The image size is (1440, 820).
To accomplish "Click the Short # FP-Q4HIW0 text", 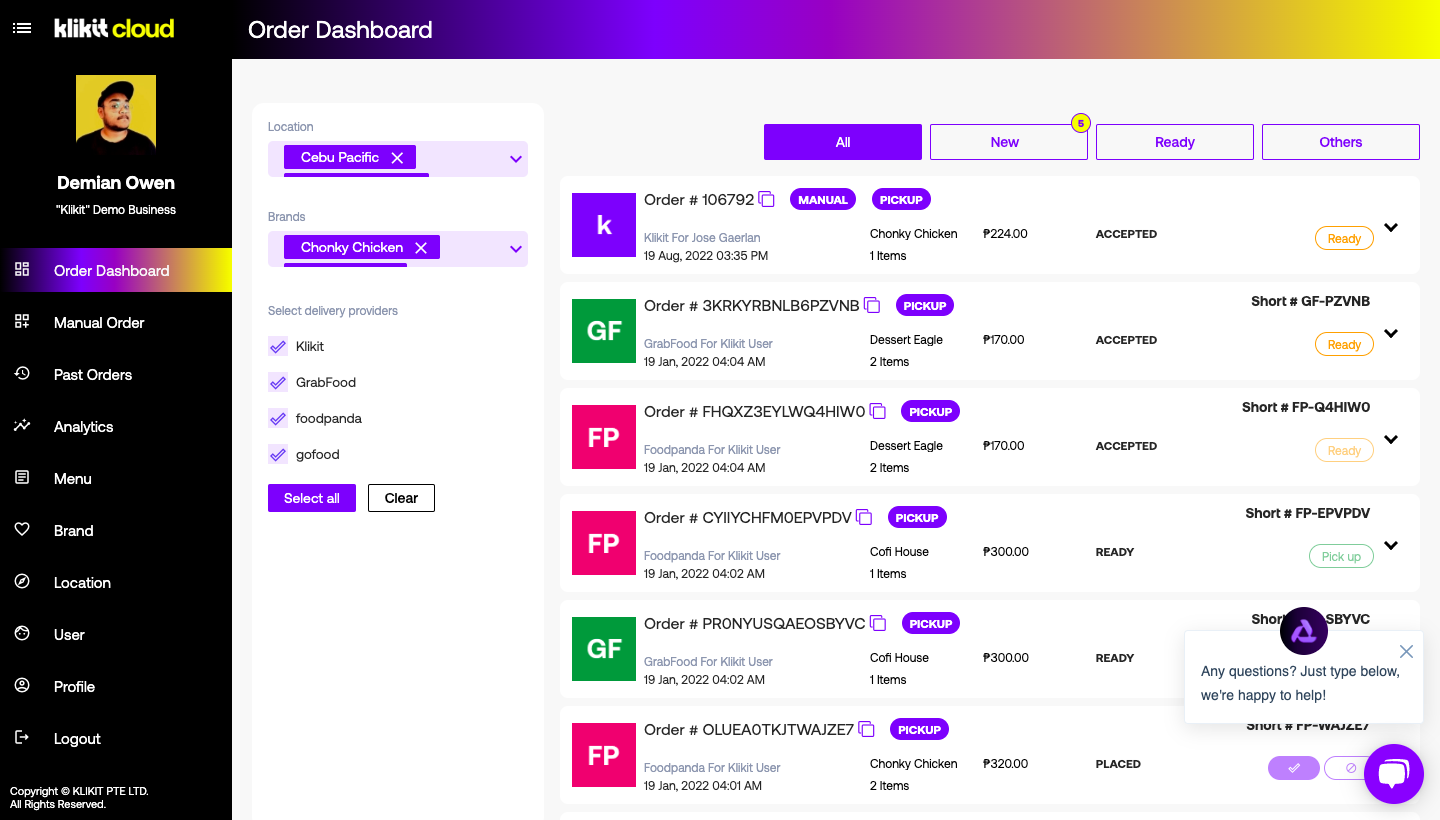I will point(1306,407).
